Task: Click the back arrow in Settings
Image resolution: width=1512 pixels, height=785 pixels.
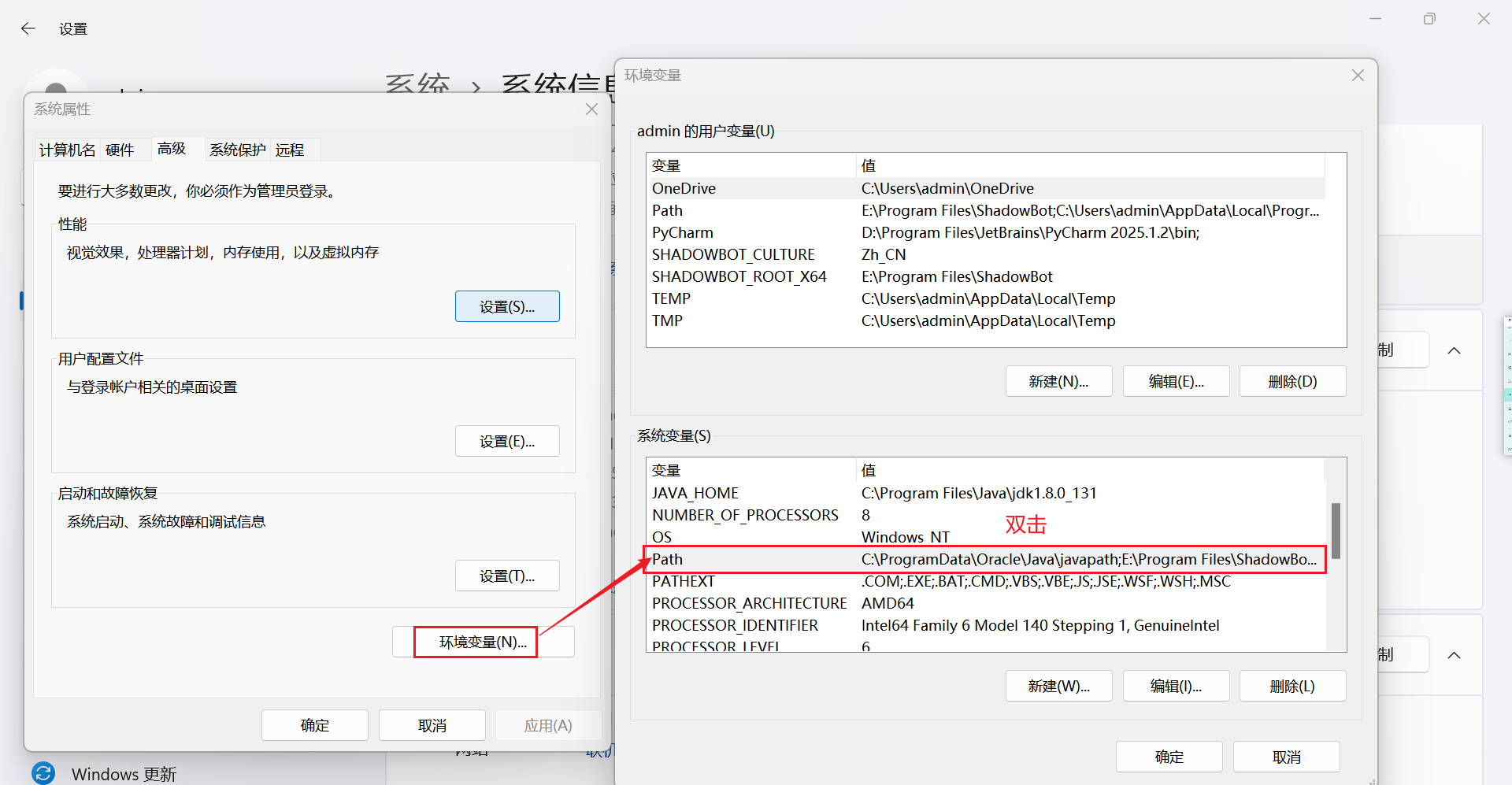Action: point(28,28)
